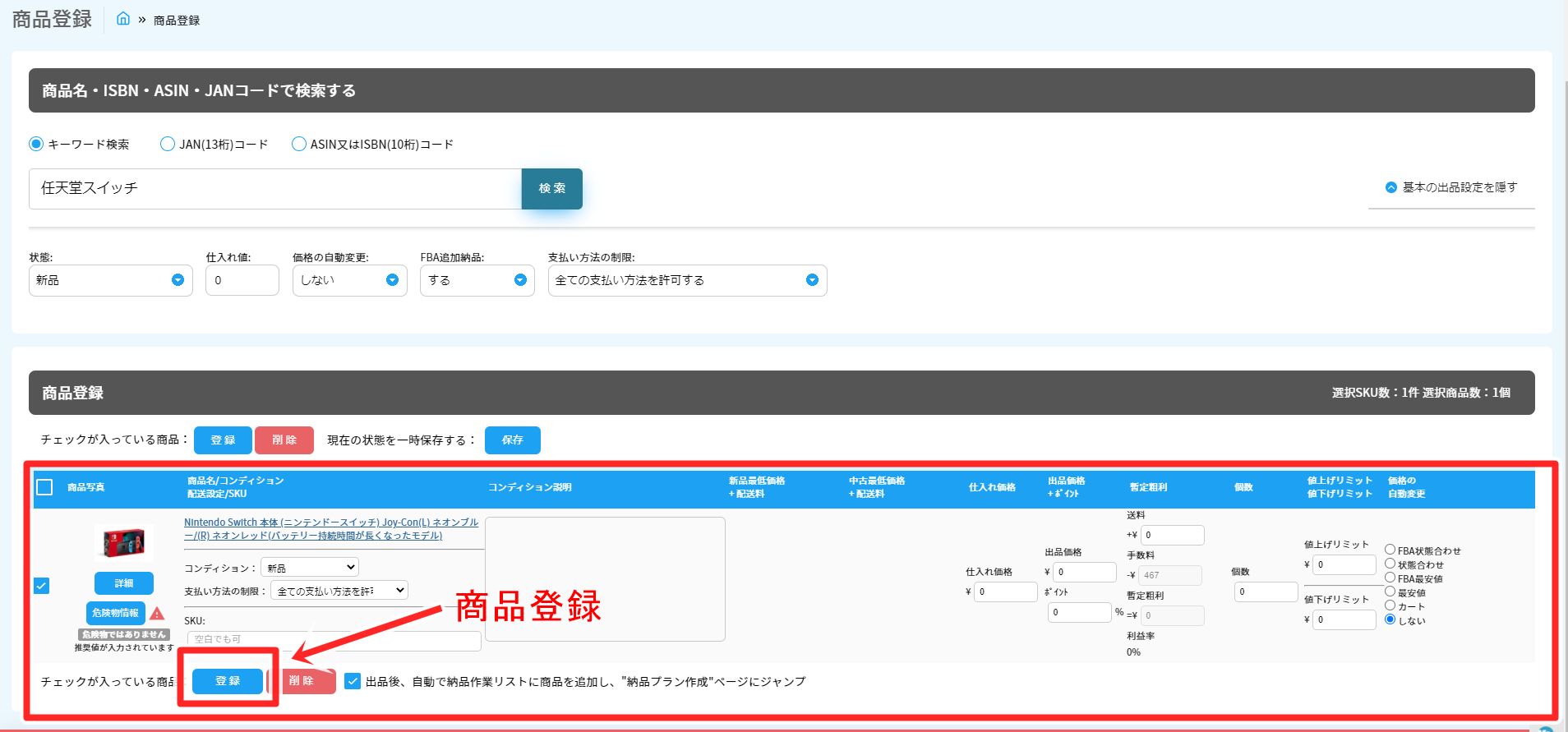1568x732 pixels.
Task: Tick the select-all checkbox in table header
Action: 44,487
